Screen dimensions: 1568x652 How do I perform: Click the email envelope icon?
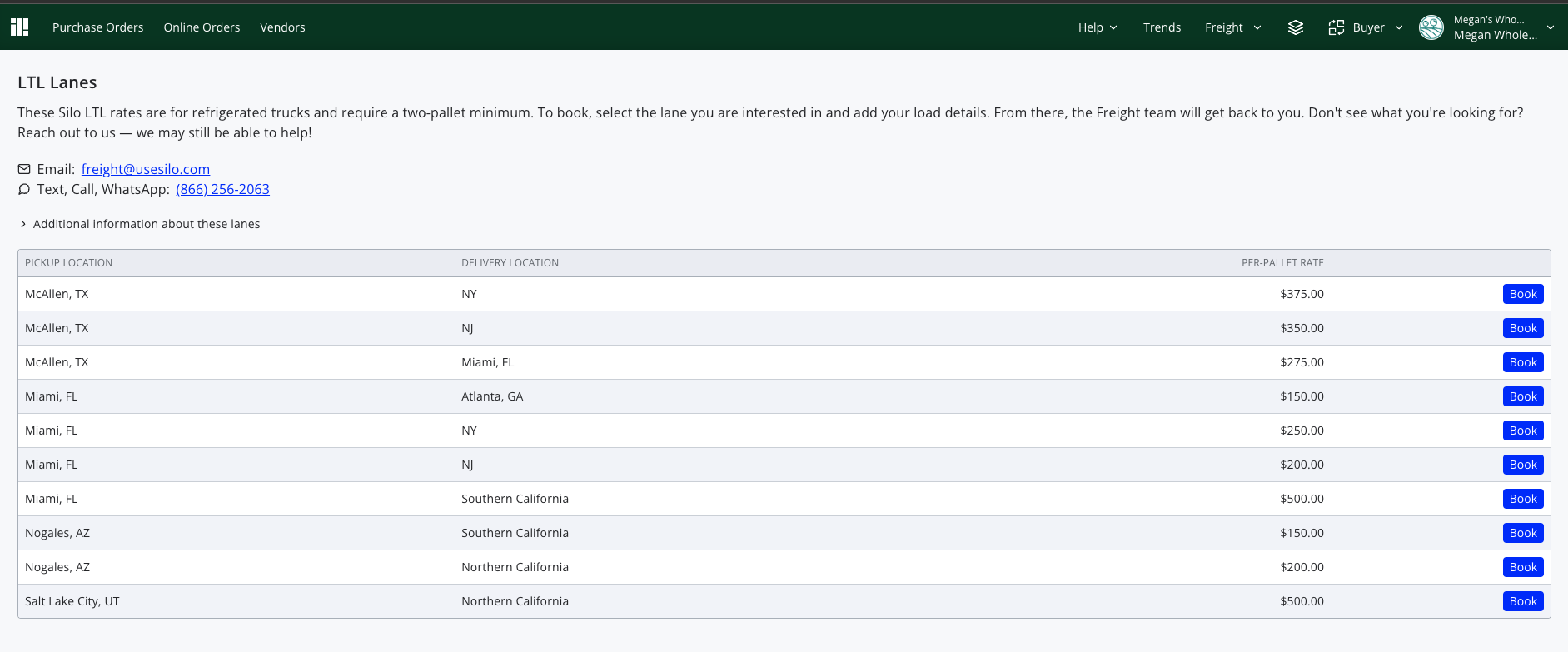click(x=24, y=169)
